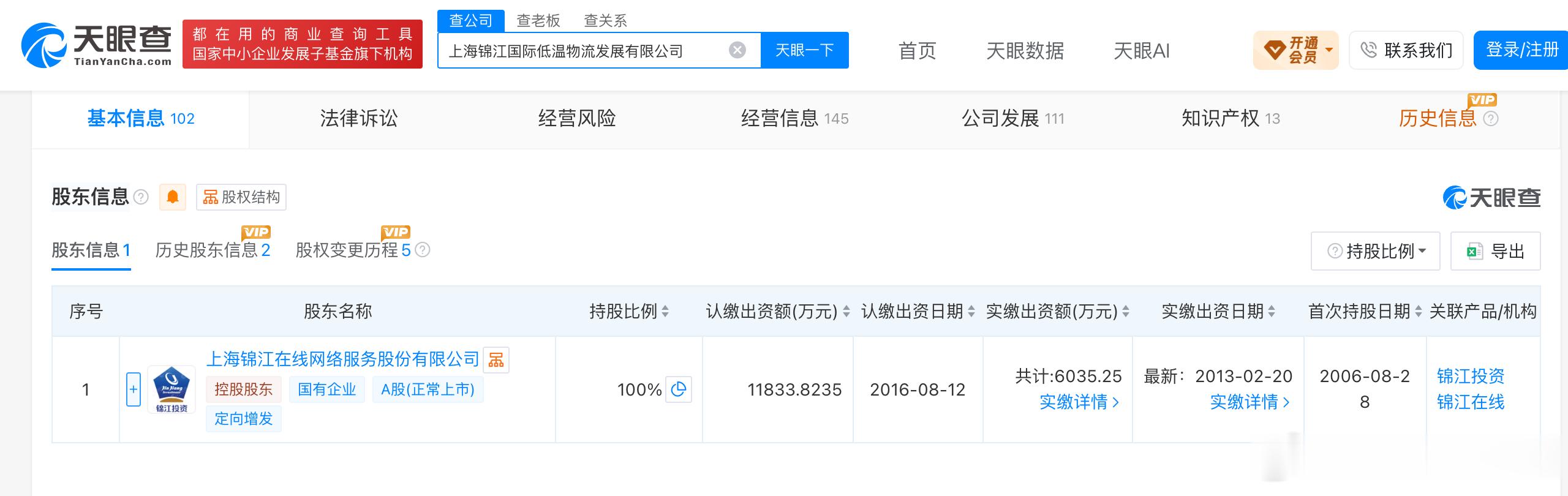Sort by 首次持股日期 column
This screenshot has height=496, width=1568.
(1419, 312)
